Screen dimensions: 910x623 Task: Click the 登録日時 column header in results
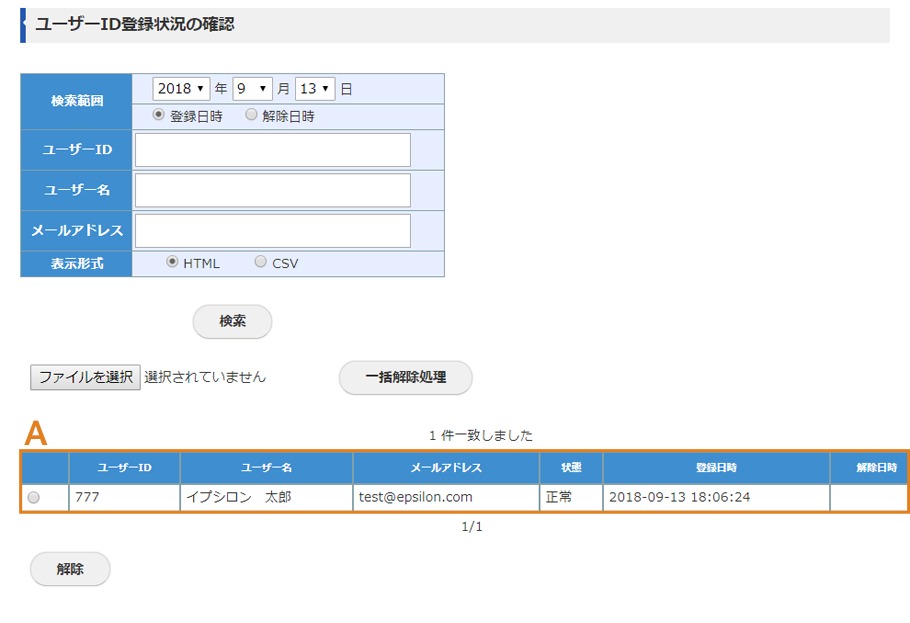coord(717,468)
